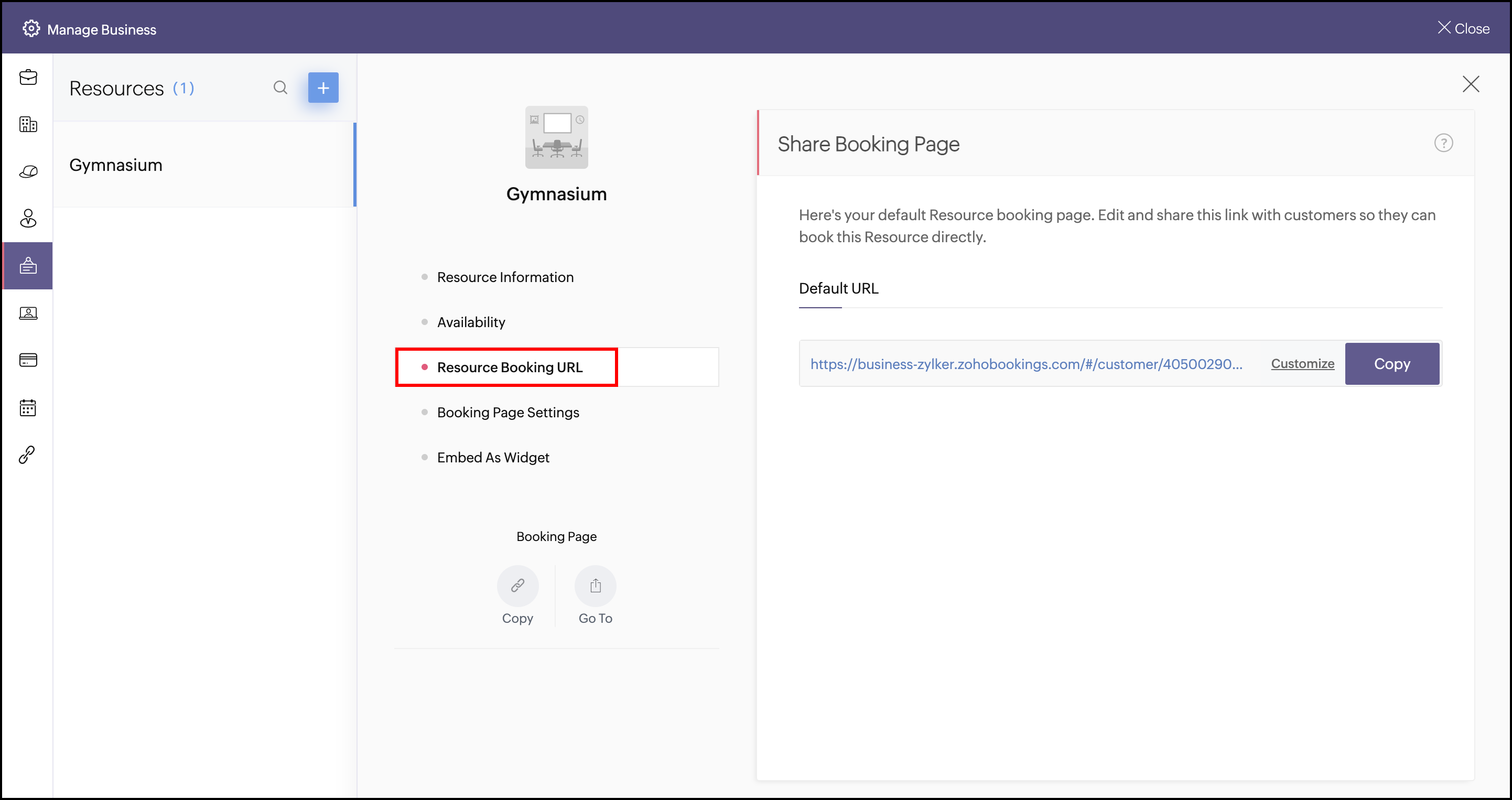Open the staff person sidebar icon
The image size is (1512, 800).
tap(28, 218)
